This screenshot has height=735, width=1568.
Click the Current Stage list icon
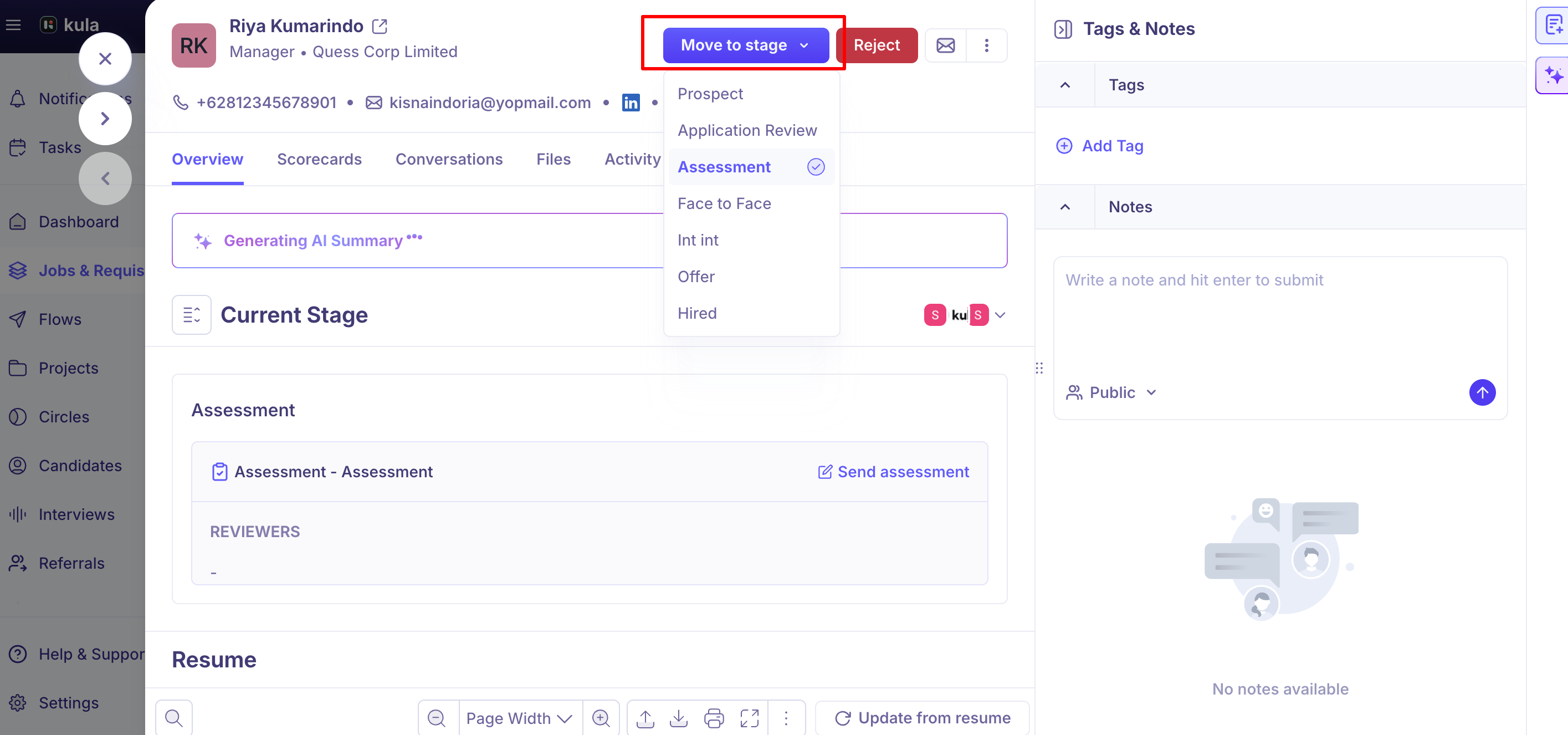point(191,315)
